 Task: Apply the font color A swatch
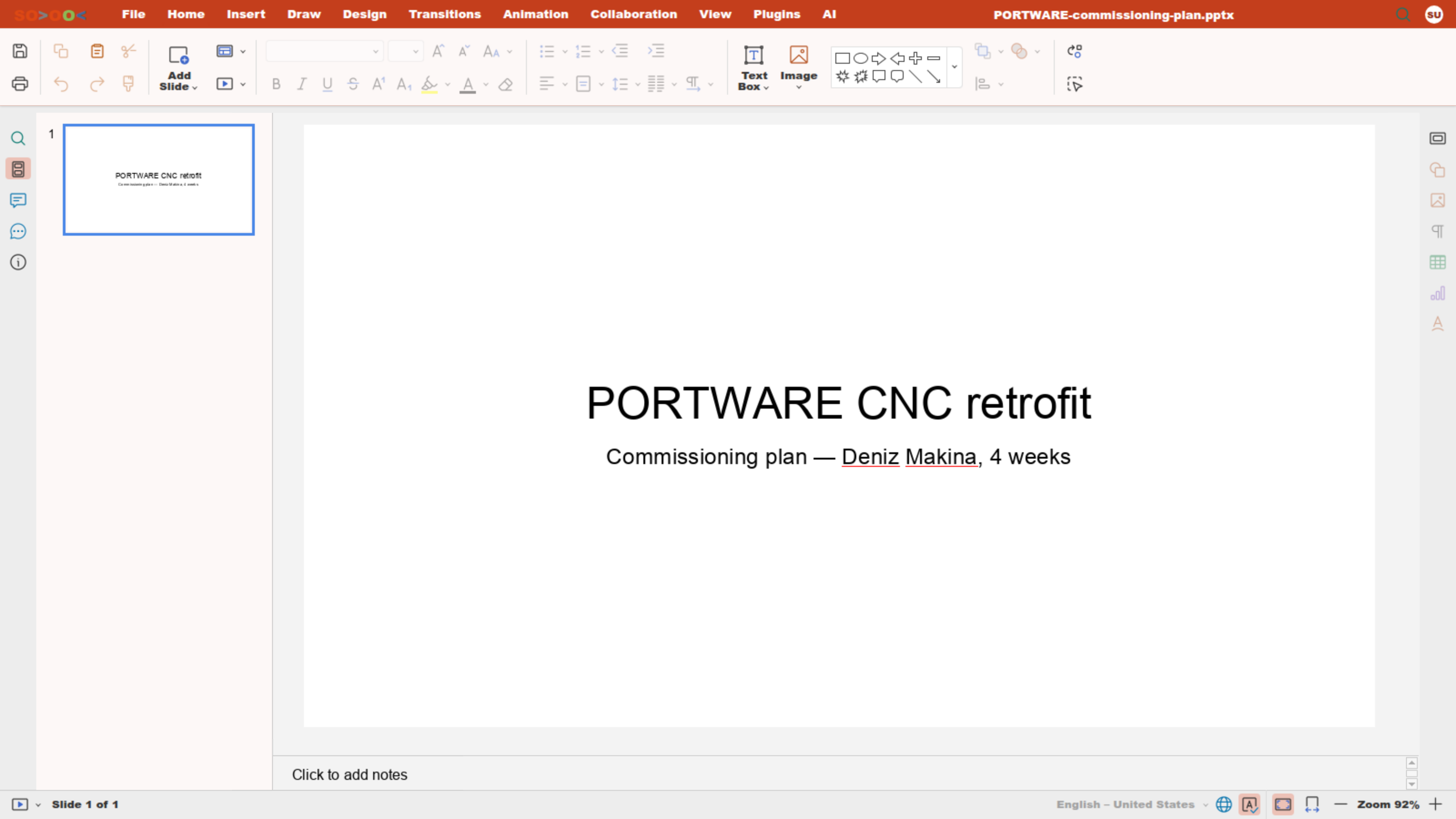[467, 84]
